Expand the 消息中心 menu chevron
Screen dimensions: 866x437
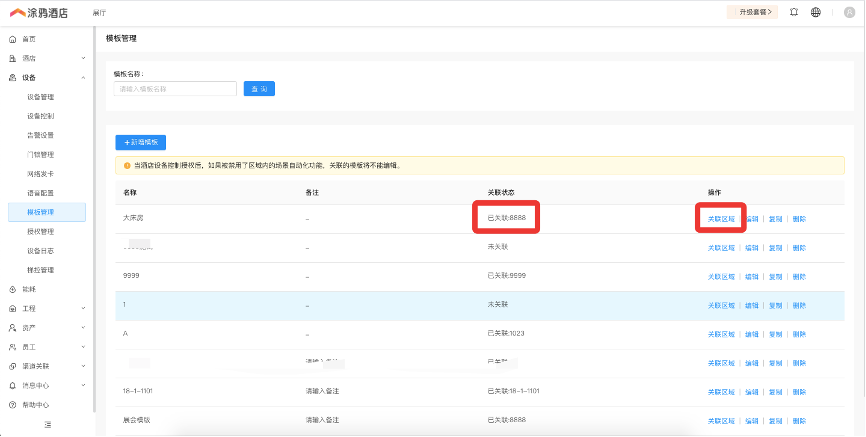point(83,385)
